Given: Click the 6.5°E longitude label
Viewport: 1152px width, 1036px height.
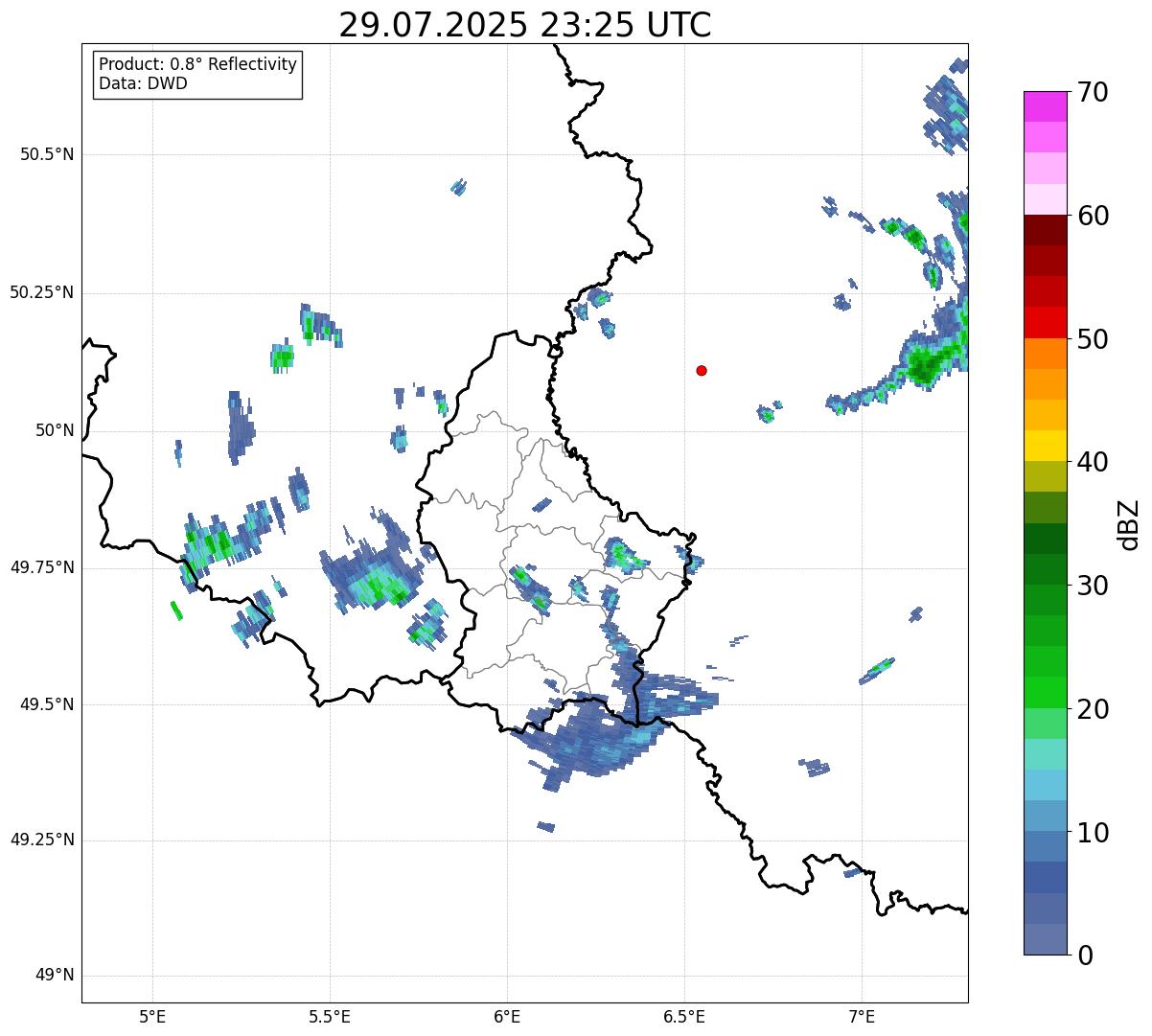Looking at the screenshot, I should (684, 1016).
